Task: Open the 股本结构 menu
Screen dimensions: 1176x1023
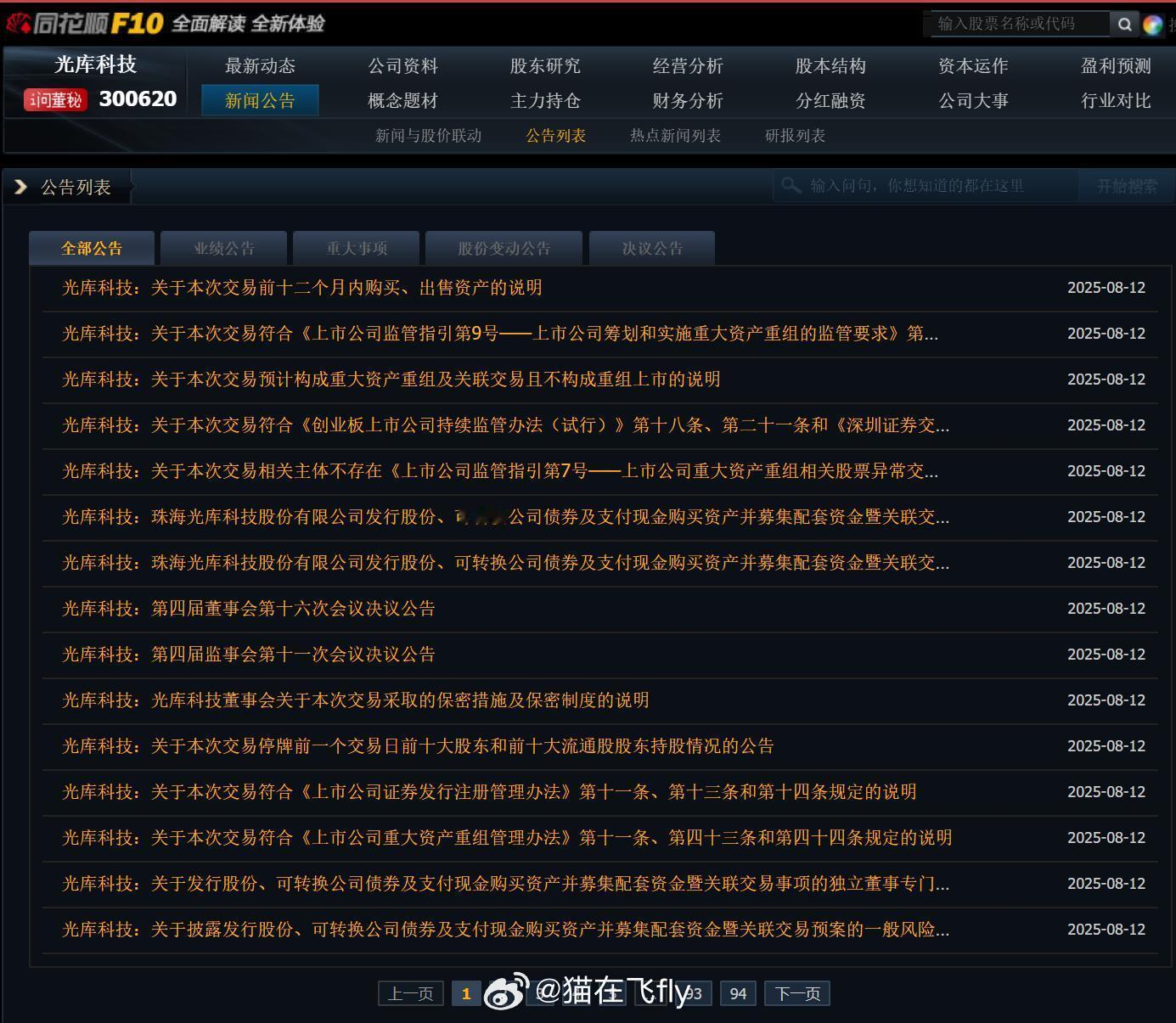Action: pyautogui.click(x=830, y=65)
